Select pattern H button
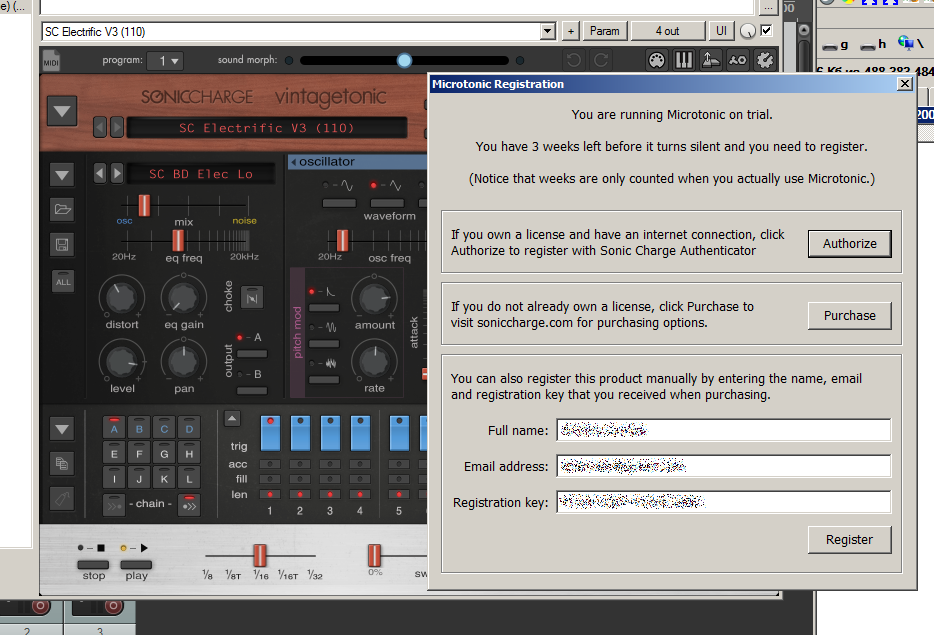This screenshot has height=635, width=934. tap(189, 453)
